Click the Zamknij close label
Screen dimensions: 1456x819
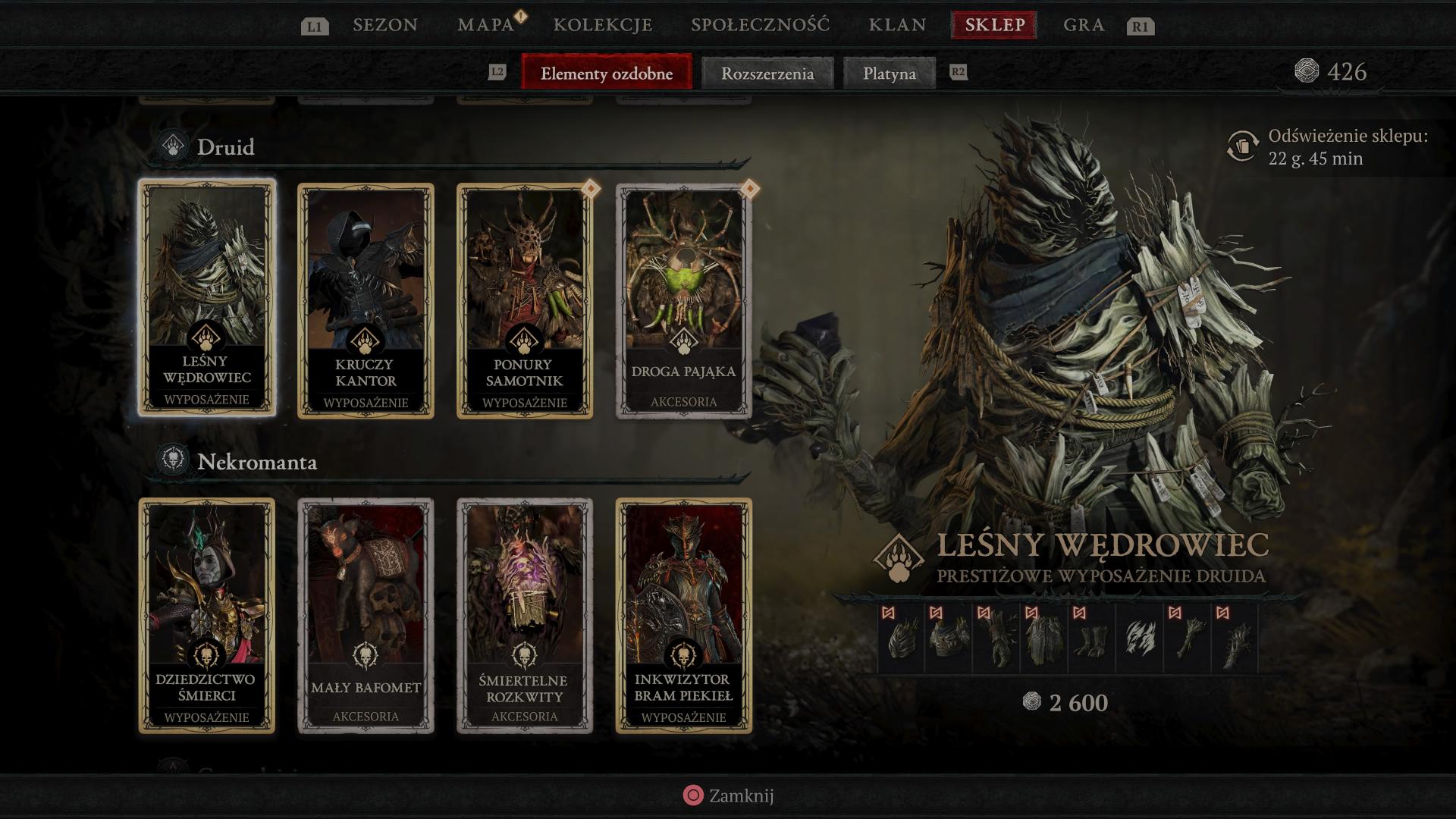(741, 795)
